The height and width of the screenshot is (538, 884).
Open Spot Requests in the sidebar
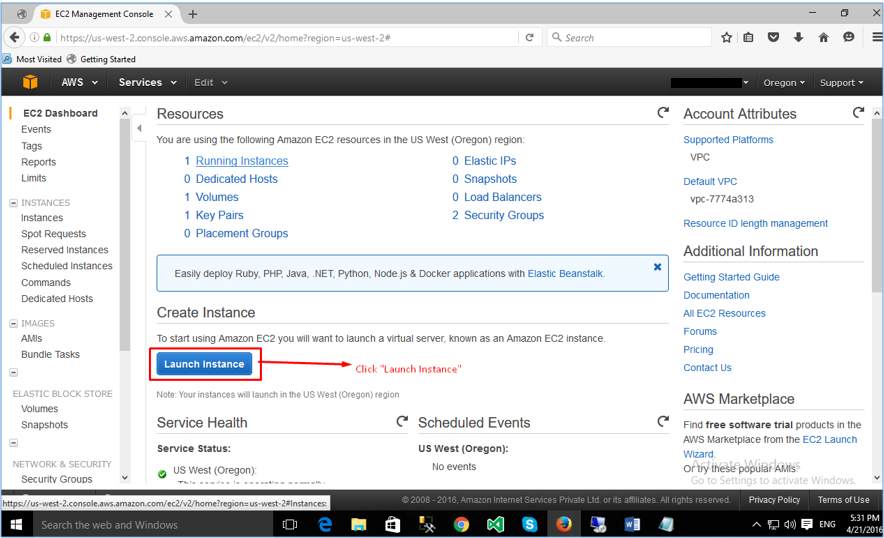coord(54,233)
